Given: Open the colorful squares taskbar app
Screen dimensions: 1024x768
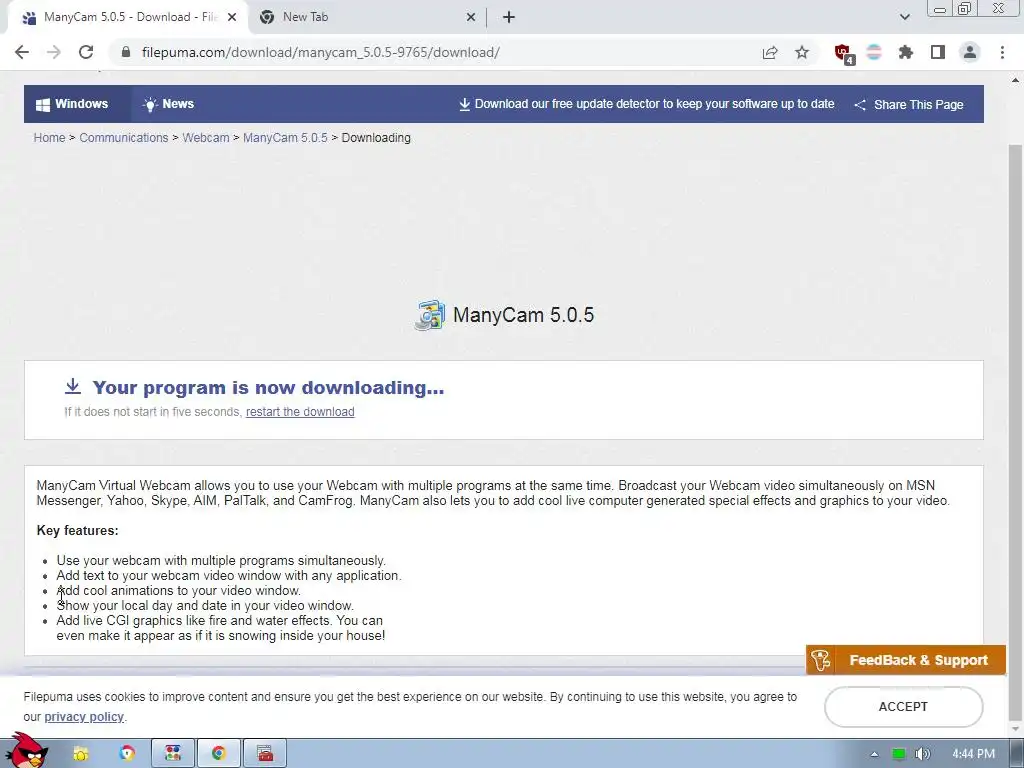Looking at the screenshot, I should pos(173,754).
